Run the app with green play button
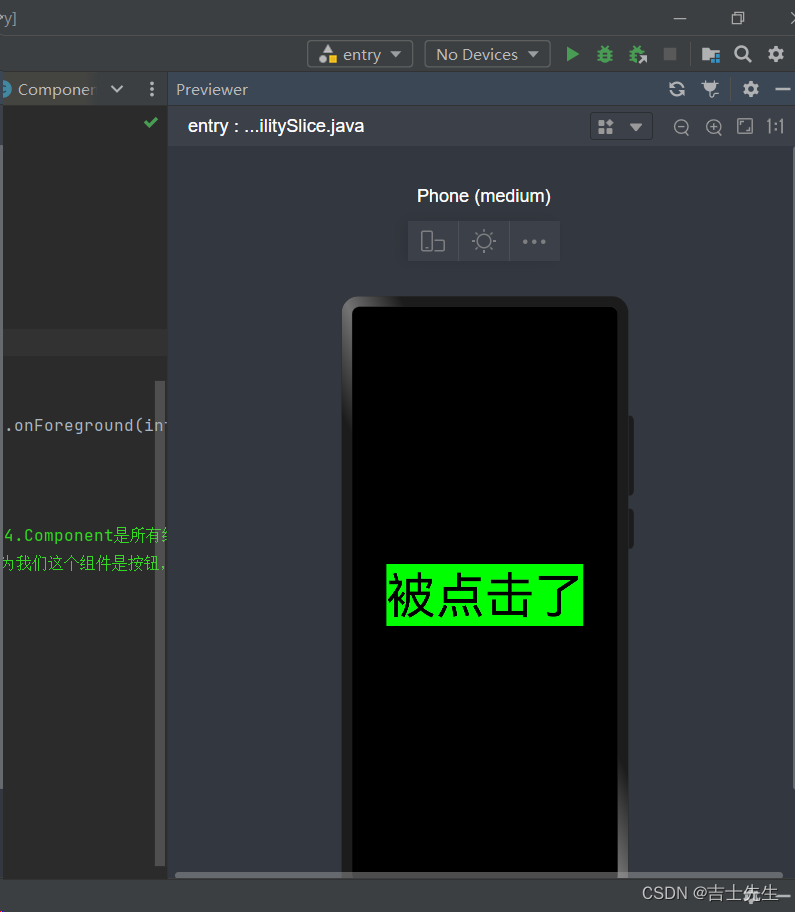The height and width of the screenshot is (912, 795). [572, 54]
